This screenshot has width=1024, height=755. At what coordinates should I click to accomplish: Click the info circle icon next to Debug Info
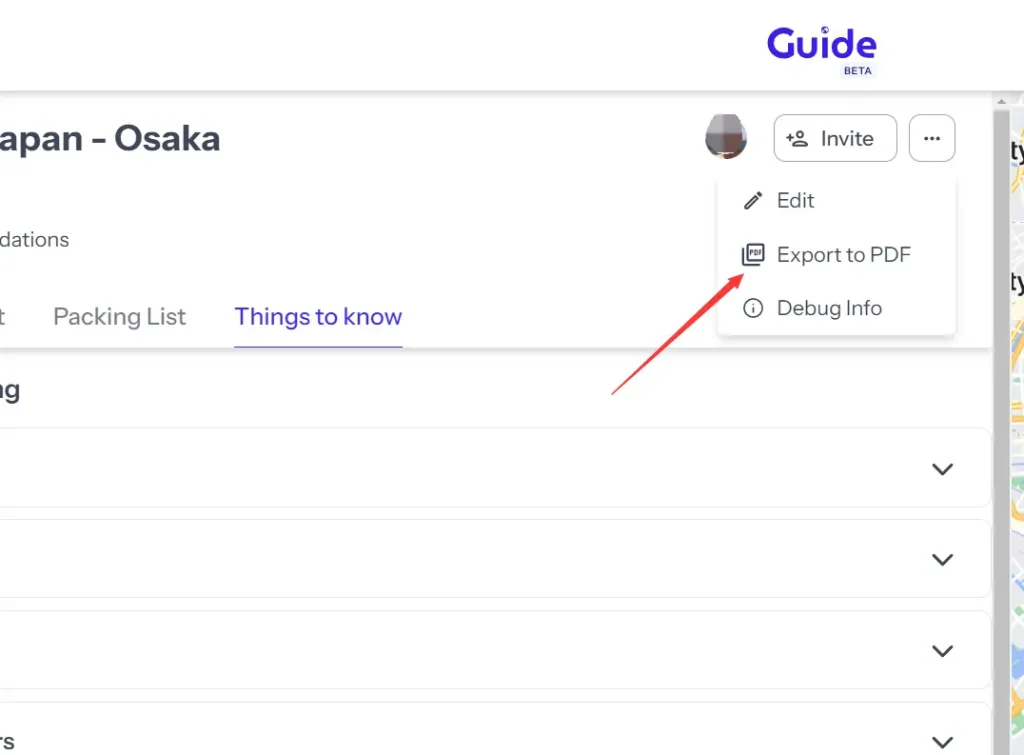(752, 308)
